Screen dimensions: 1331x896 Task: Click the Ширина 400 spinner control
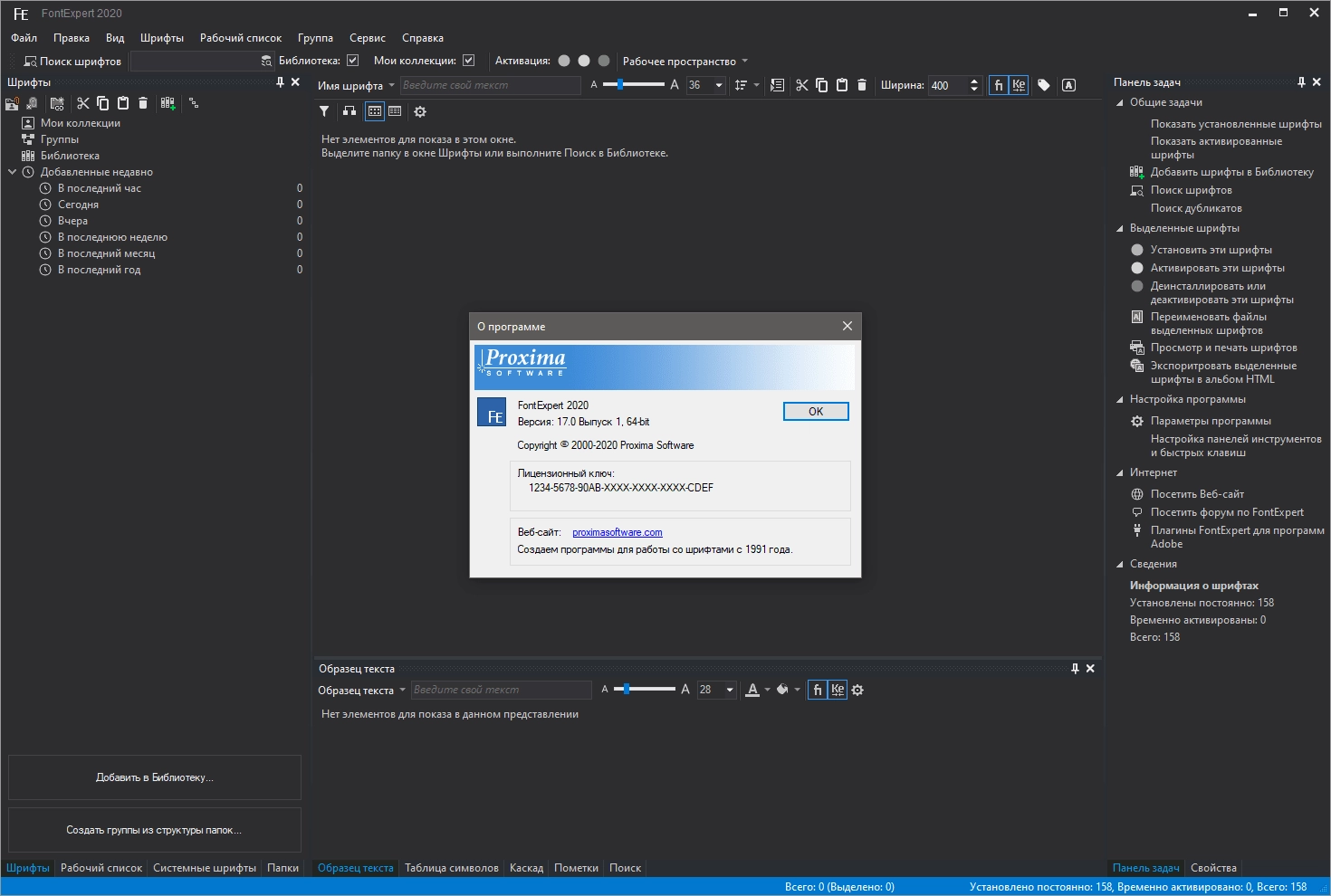coord(954,85)
